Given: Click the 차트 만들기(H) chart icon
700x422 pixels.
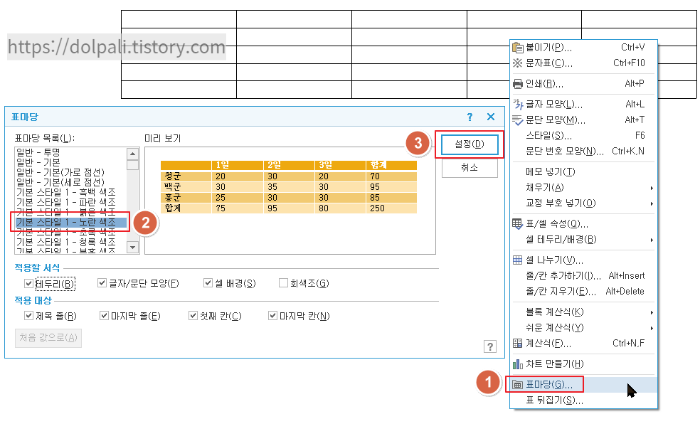Looking at the screenshot, I should [517, 364].
